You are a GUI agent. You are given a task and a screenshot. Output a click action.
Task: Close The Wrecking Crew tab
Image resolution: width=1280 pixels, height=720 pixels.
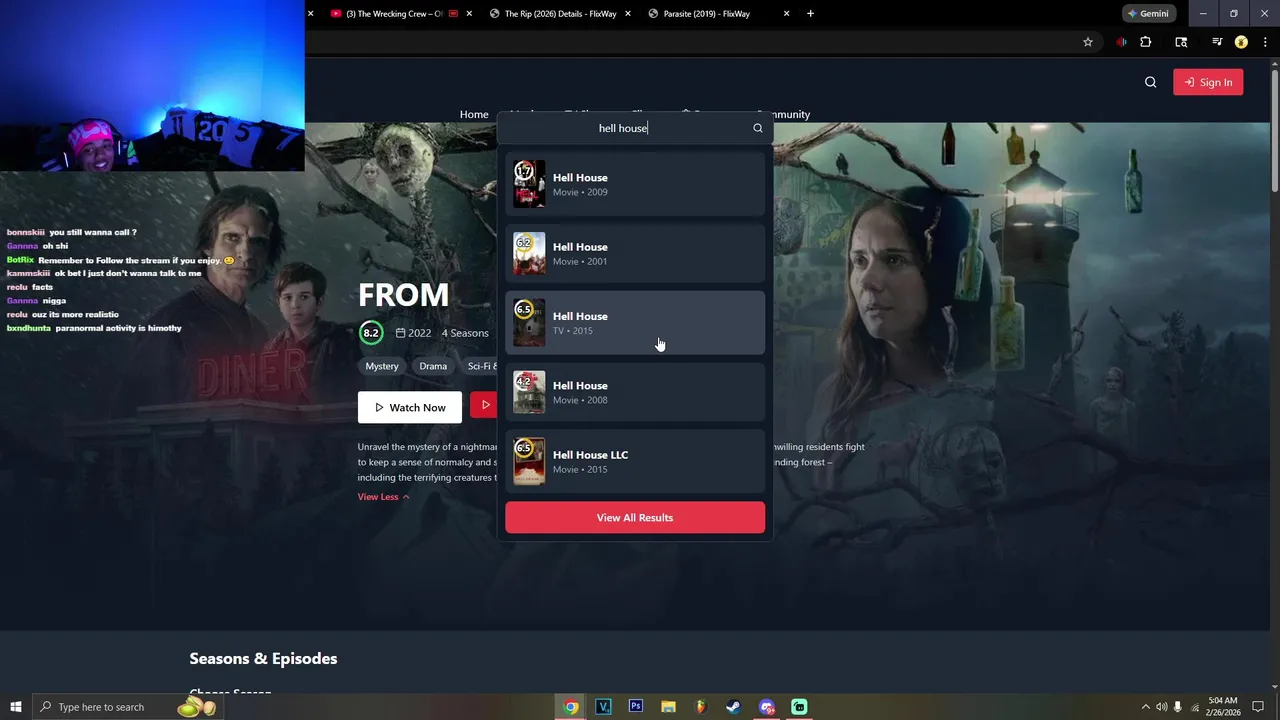[x=469, y=14]
